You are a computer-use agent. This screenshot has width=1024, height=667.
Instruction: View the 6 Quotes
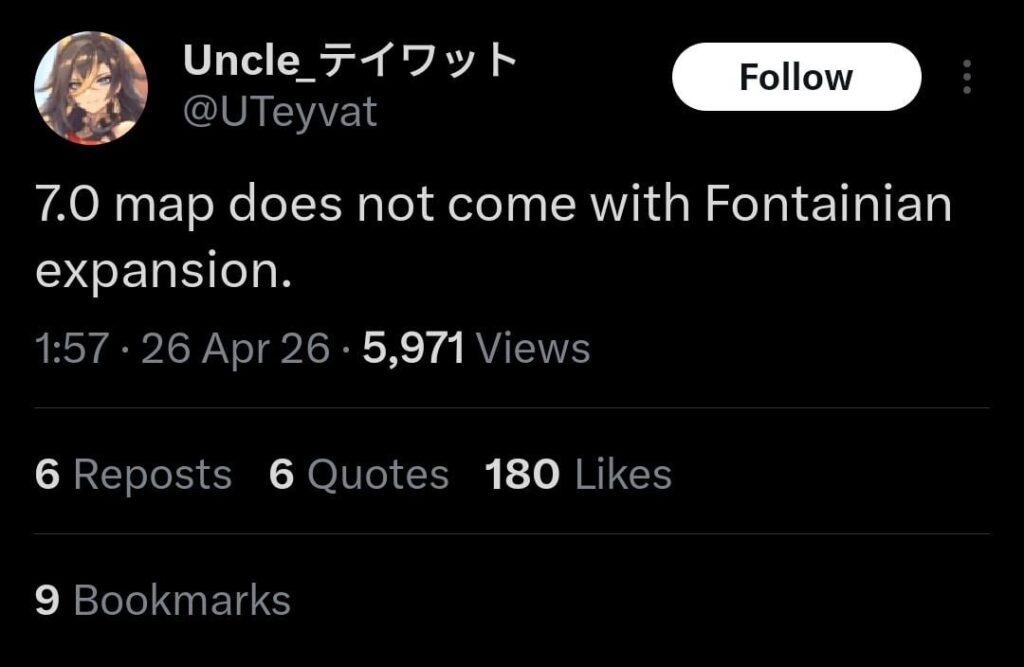357,474
